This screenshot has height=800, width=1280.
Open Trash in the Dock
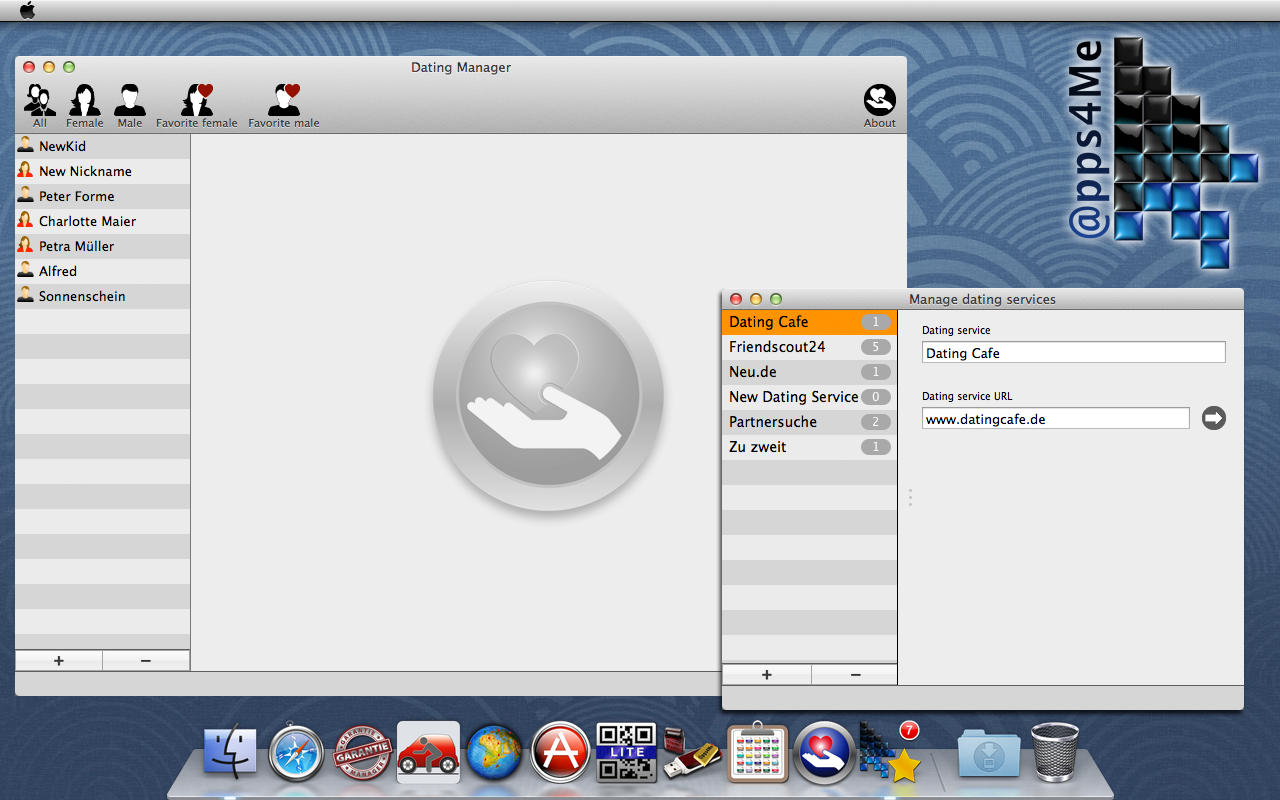1055,752
